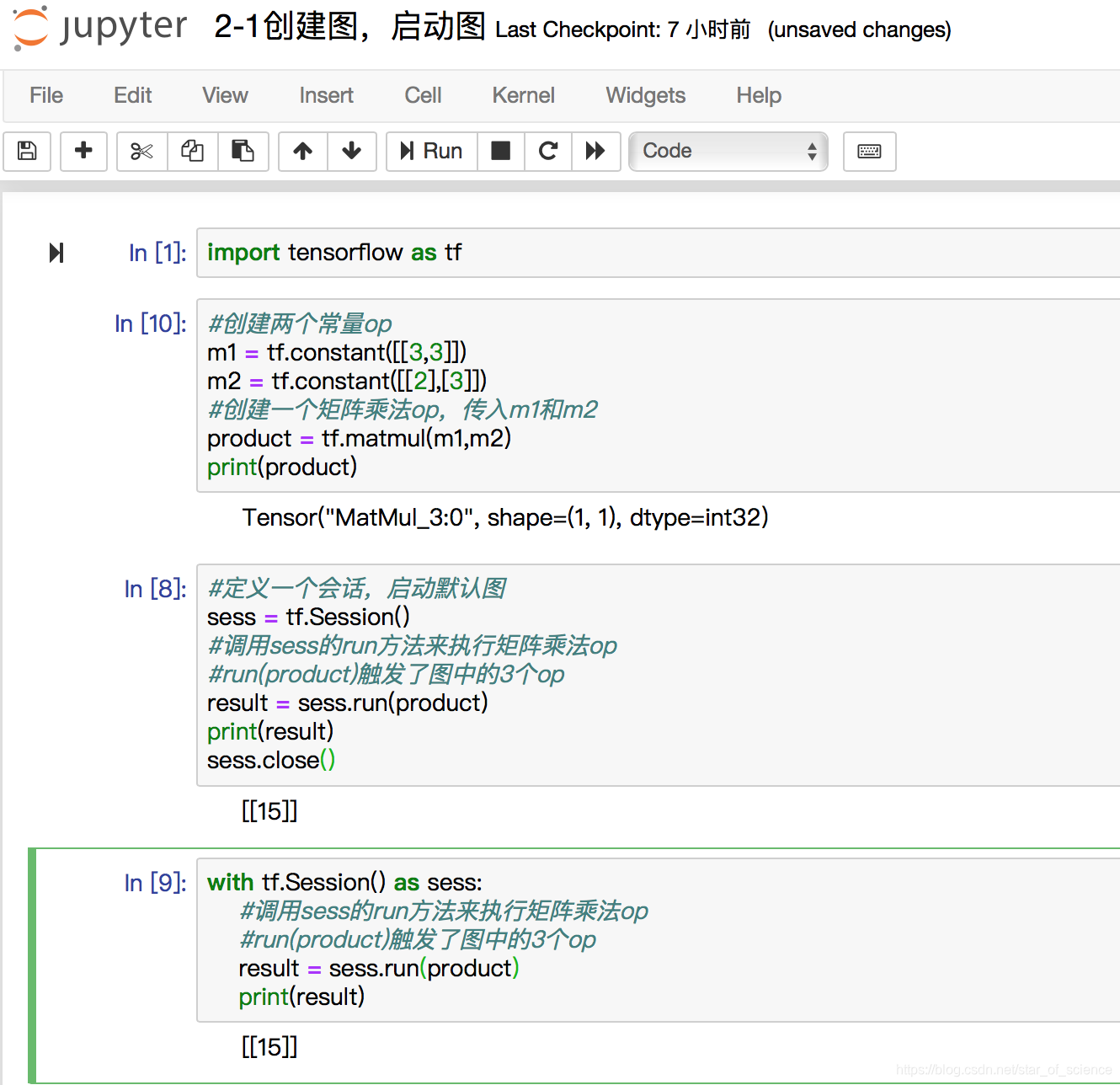
Task: Click the m1 = tf.constant line
Action: click(x=337, y=352)
